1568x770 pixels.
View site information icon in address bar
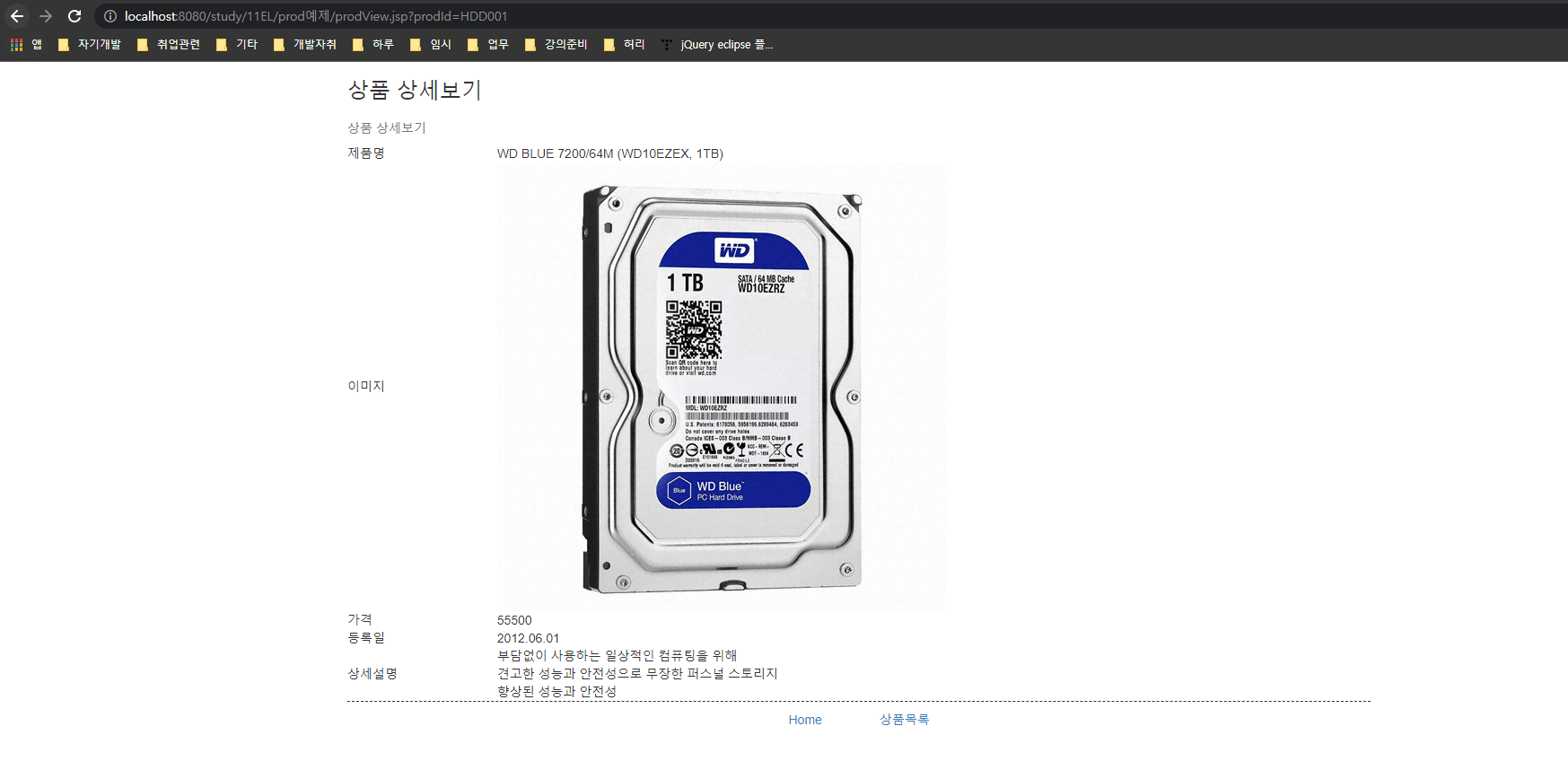110,16
